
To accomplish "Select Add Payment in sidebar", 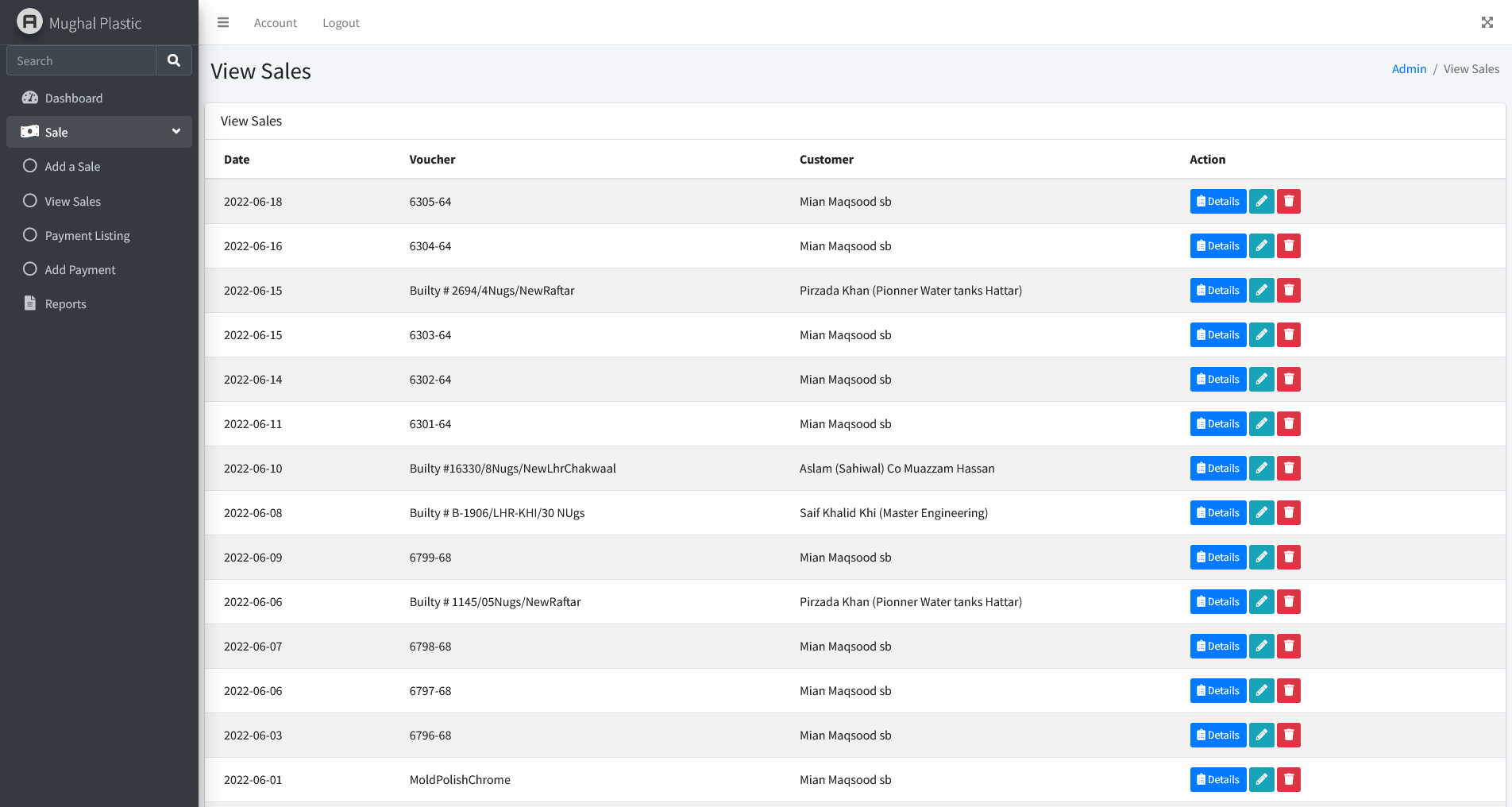I will click(80, 270).
